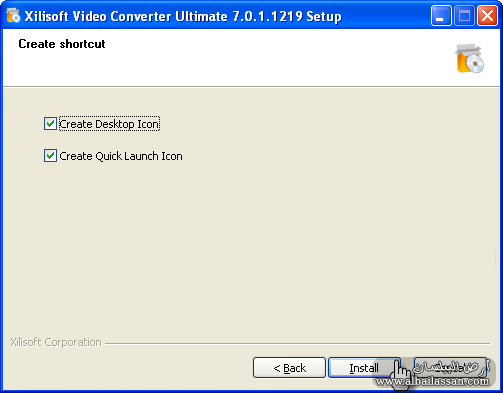Image resolution: width=503 pixels, height=393 pixels.
Task: Click the Xilisoft app icon in title bar
Action: pos(13,15)
